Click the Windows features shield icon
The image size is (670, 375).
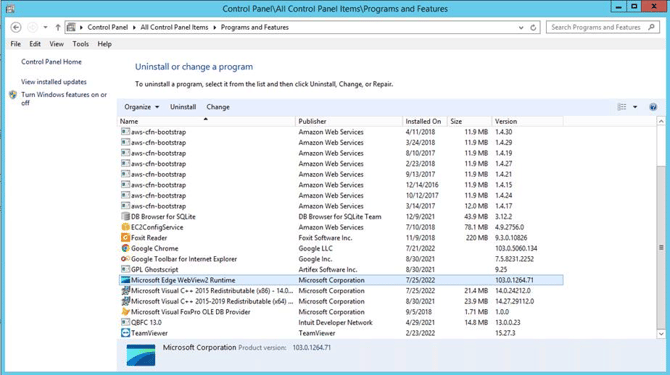click(x=13, y=95)
